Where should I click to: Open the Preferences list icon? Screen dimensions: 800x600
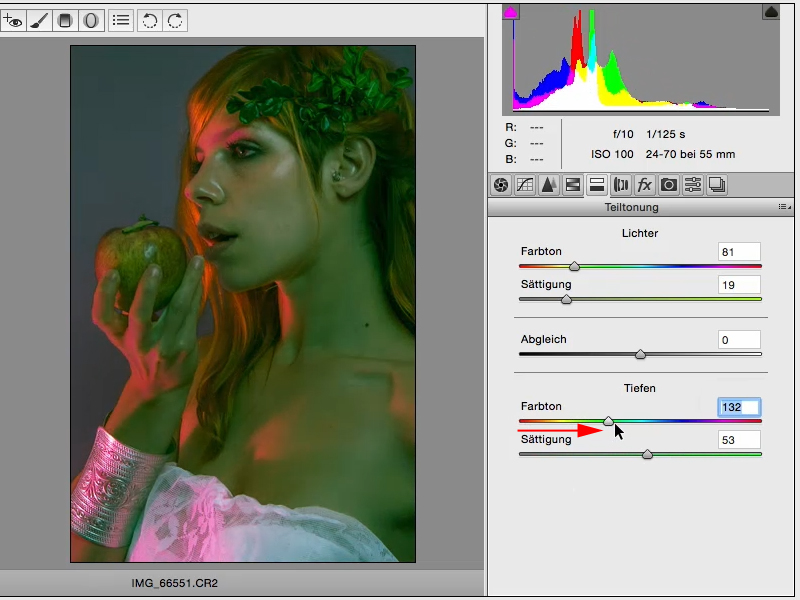click(x=121, y=21)
